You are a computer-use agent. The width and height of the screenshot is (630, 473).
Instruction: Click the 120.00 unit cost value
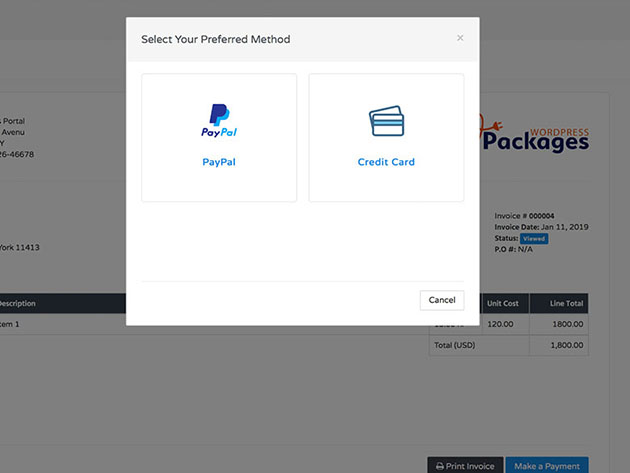[500, 324]
